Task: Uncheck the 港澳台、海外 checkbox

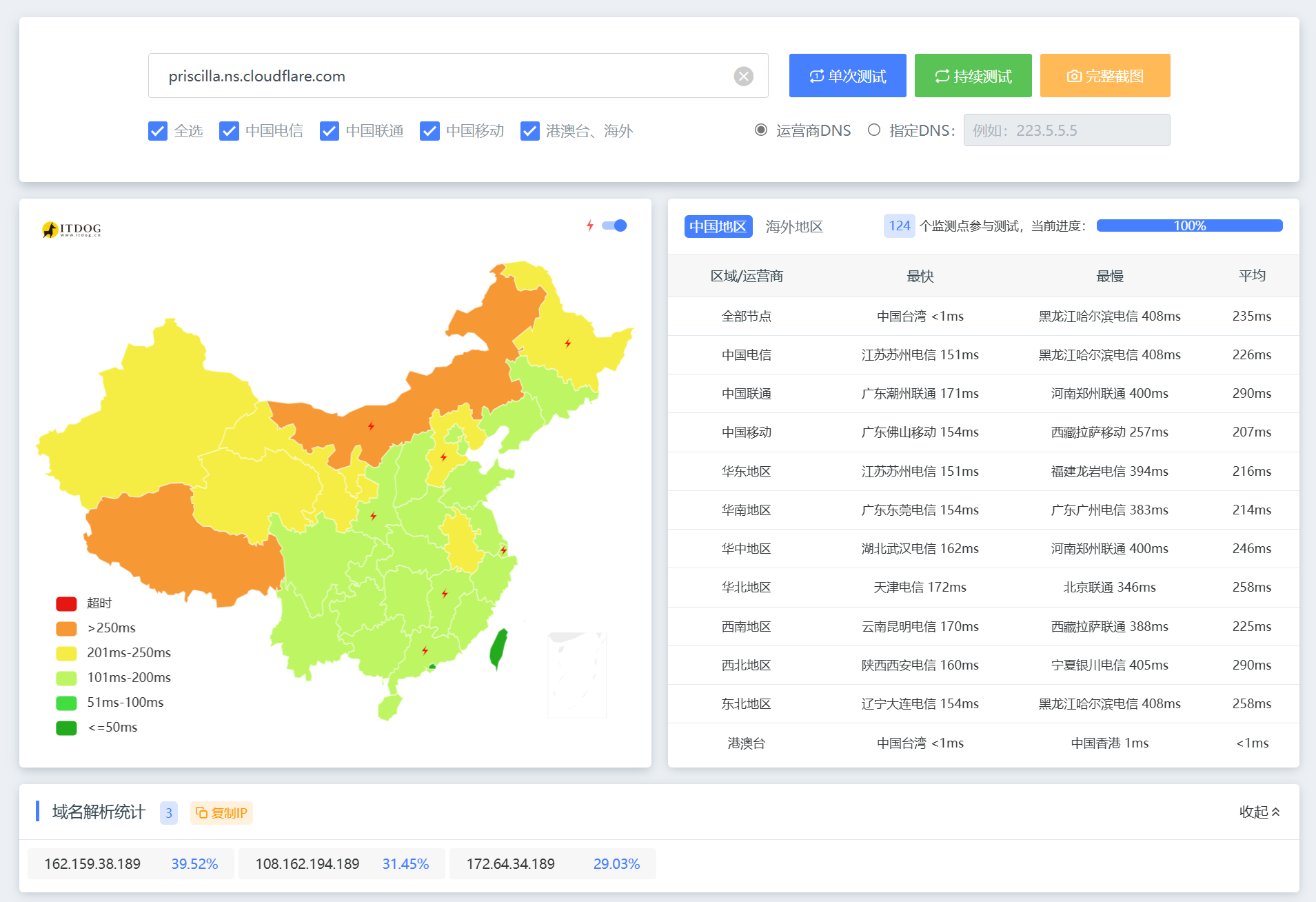Action: (530, 131)
